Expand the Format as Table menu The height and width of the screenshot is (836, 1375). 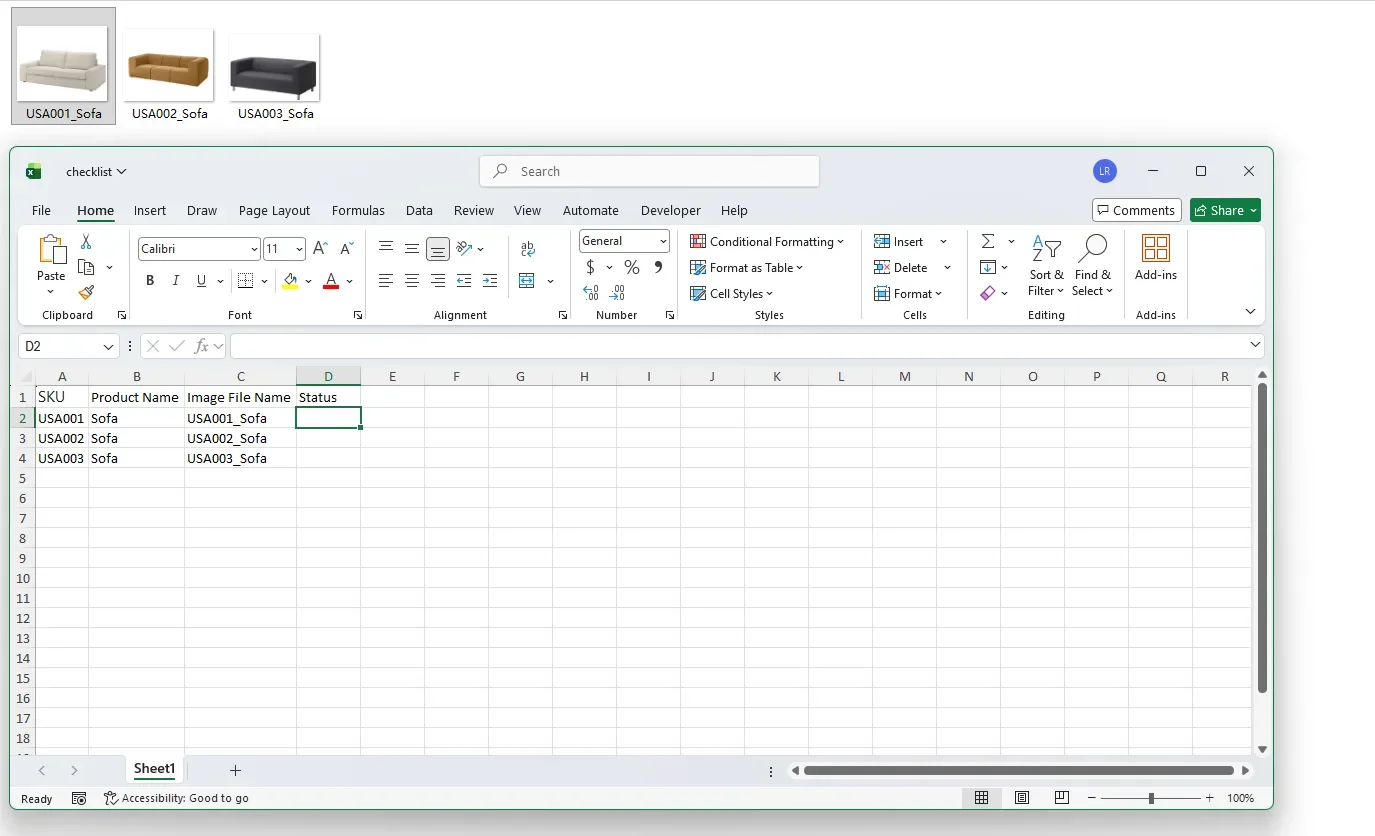747,267
